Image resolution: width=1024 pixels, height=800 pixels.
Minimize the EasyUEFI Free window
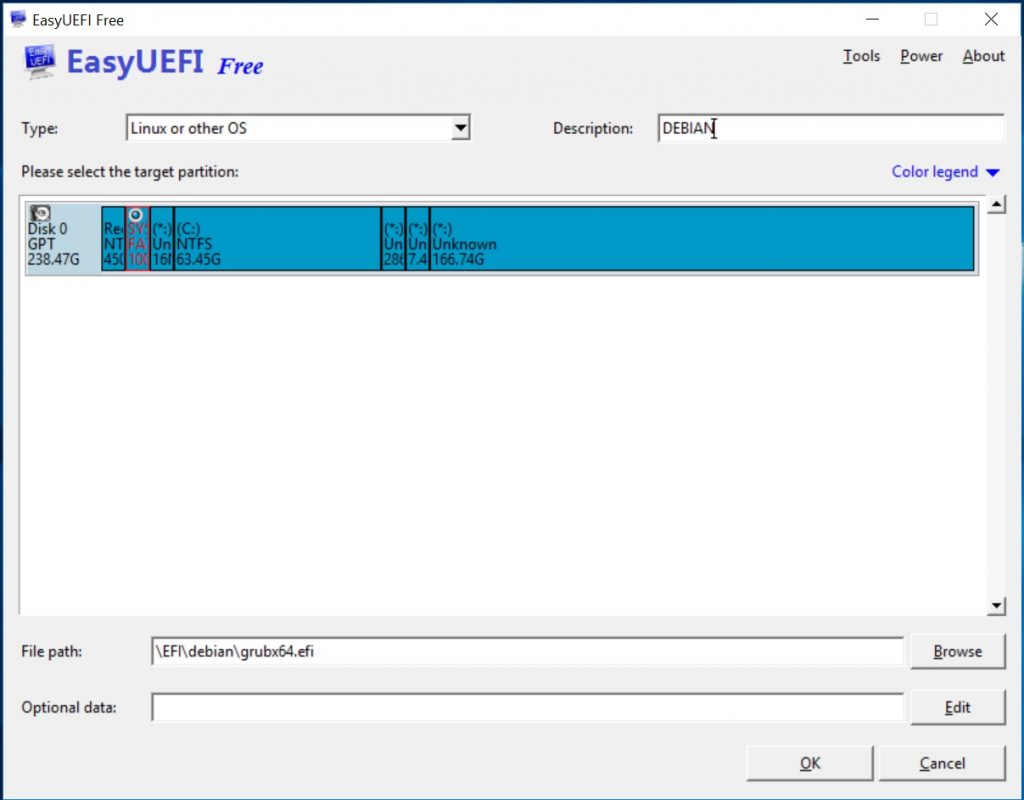click(x=872, y=20)
